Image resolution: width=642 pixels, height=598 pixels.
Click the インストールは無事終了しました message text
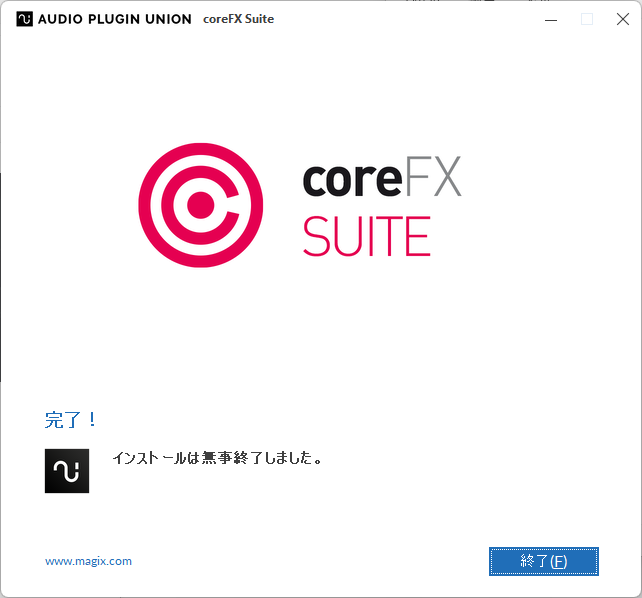click(216, 459)
